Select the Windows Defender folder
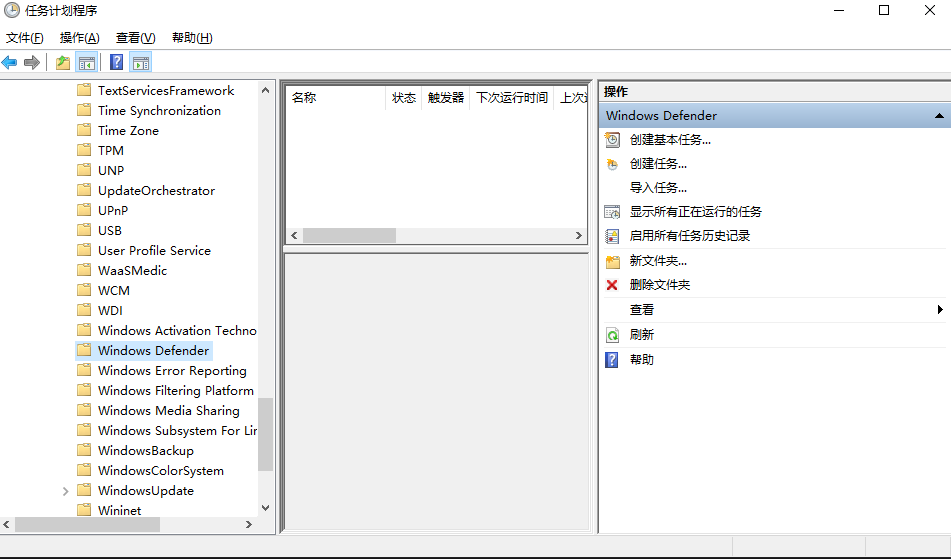The image size is (951, 559). click(153, 350)
